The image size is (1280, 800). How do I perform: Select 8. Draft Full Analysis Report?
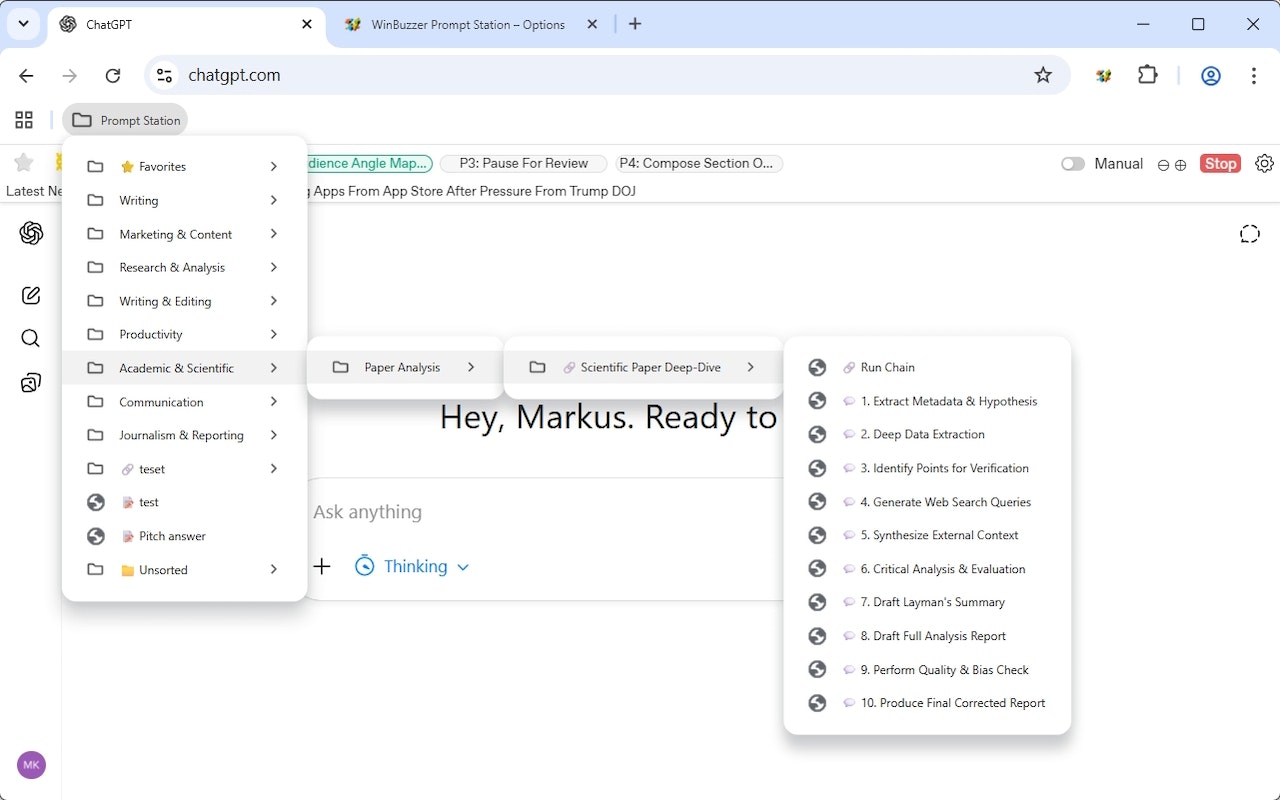click(927, 636)
